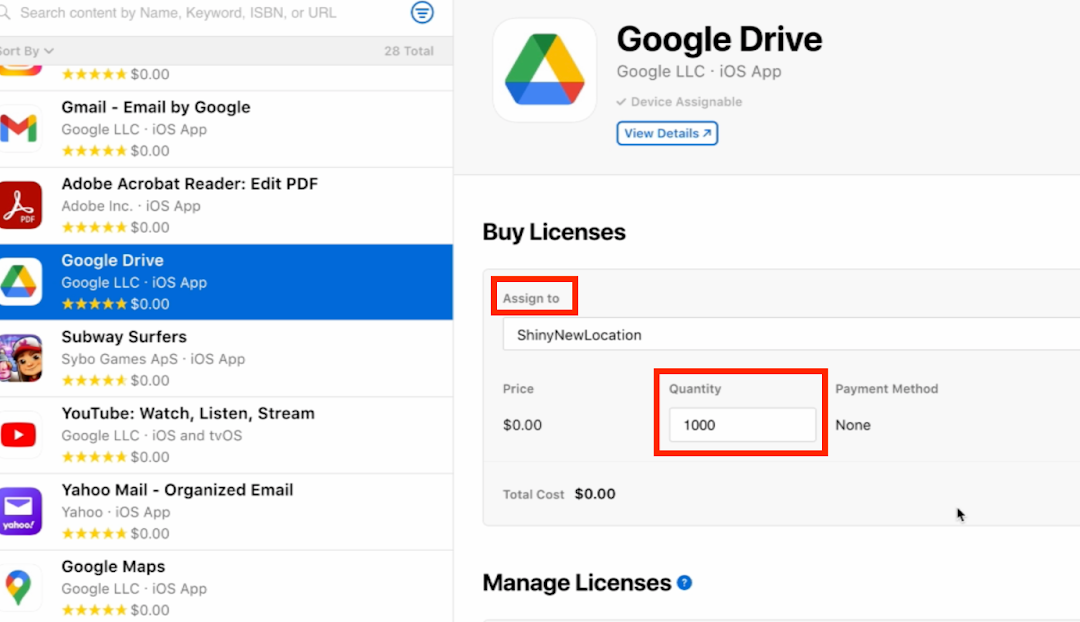
Task: Click the large Google Drive logo
Action: 544,70
